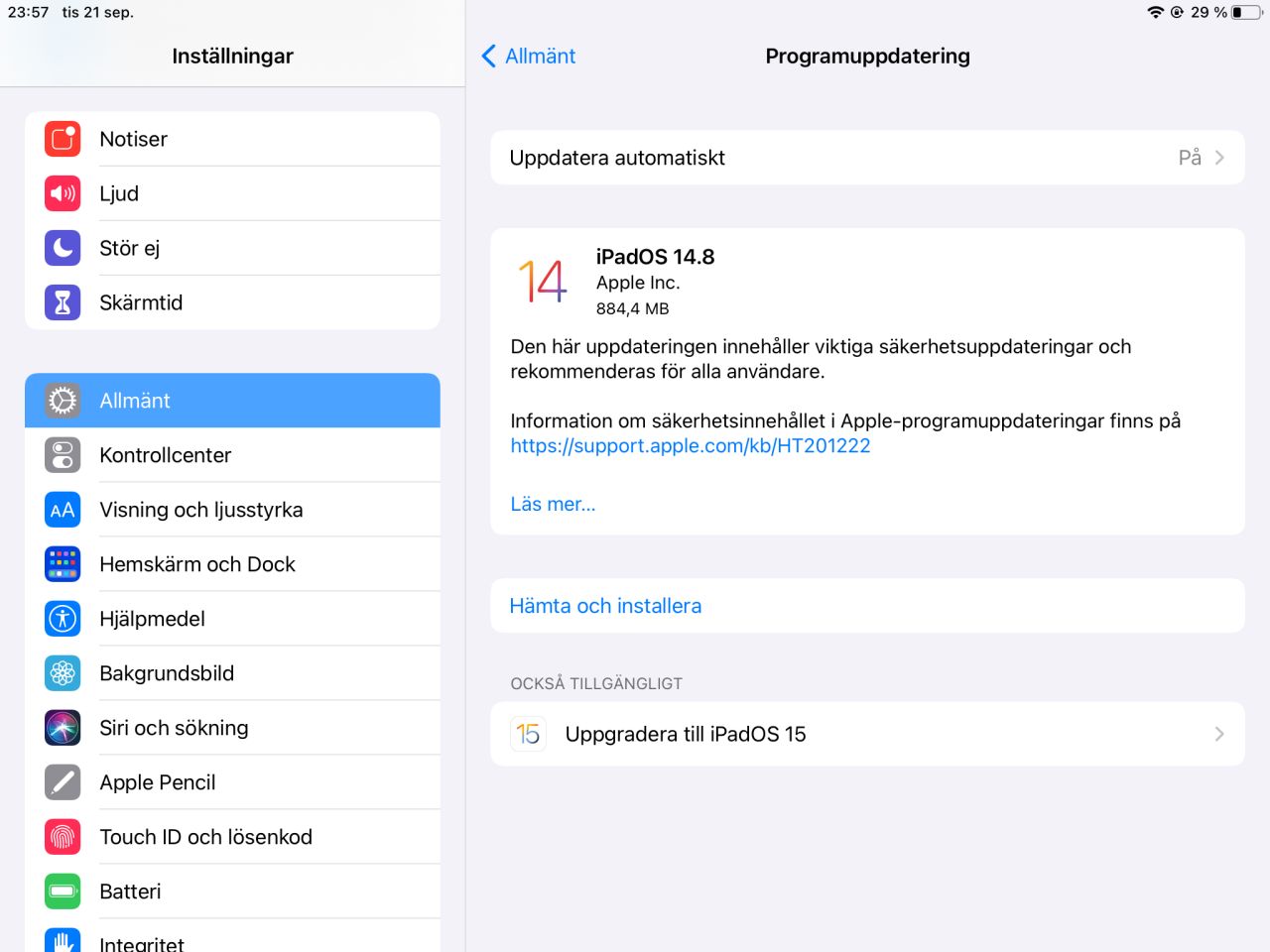
Task: Tap the Ljud speaker icon
Action: click(x=63, y=193)
